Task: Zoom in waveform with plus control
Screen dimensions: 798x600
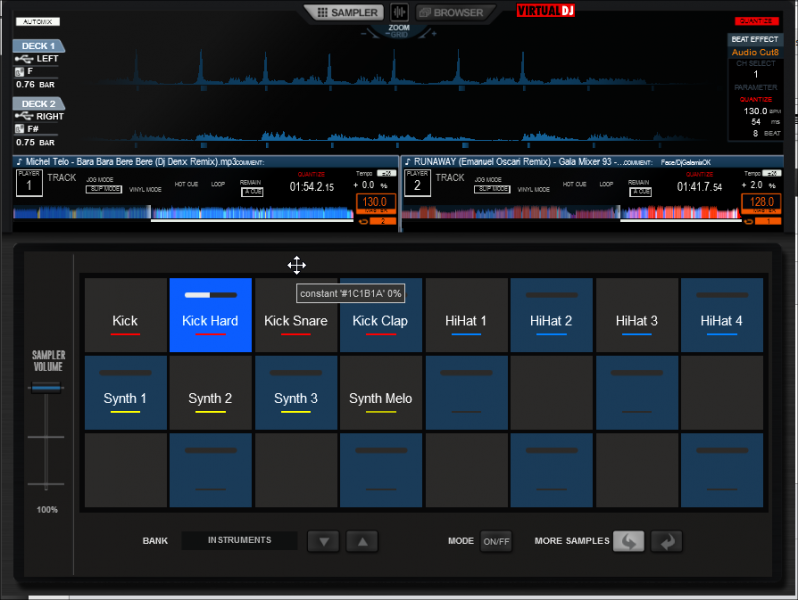Action: pyautogui.click(x=434, y=34)
